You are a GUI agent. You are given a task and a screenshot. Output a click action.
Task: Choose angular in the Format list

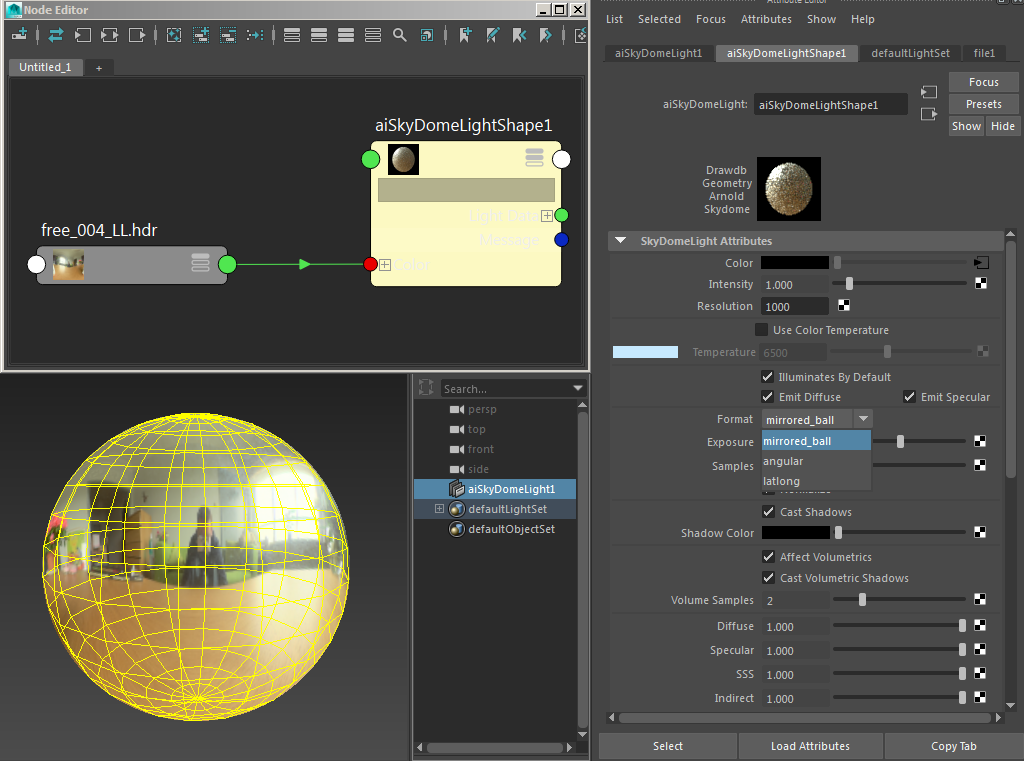coord(816,461)
